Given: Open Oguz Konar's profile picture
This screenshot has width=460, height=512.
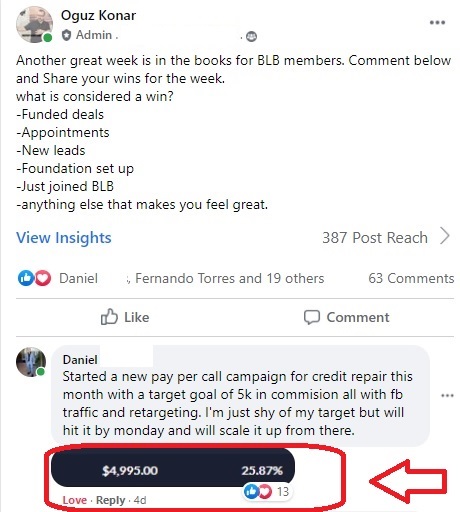Looking at the screenshot, I should point(34,25).
